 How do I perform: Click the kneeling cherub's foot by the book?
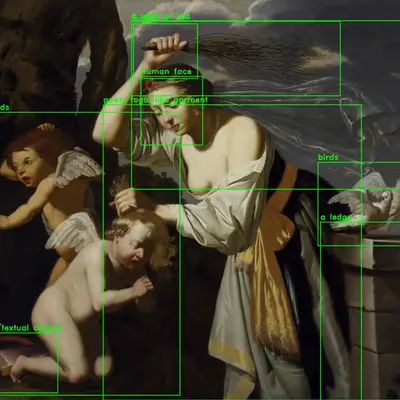pos(20,367)
